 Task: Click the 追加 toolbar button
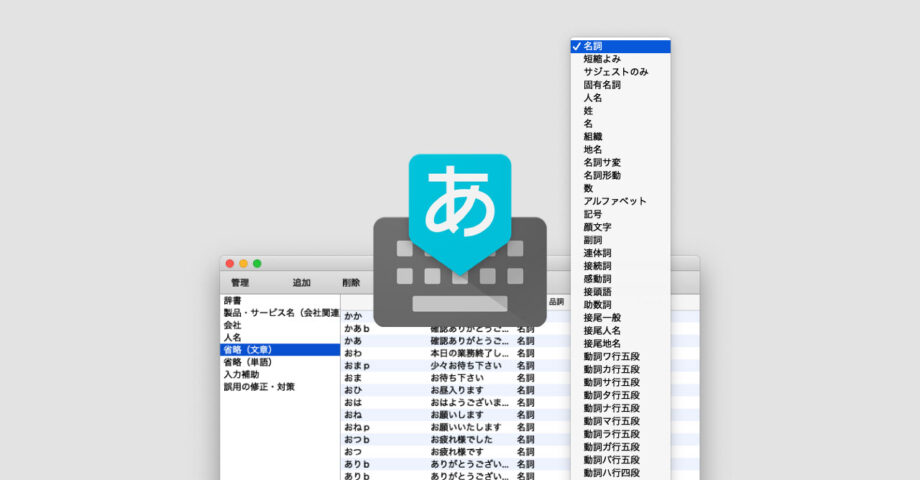[301, 283]
